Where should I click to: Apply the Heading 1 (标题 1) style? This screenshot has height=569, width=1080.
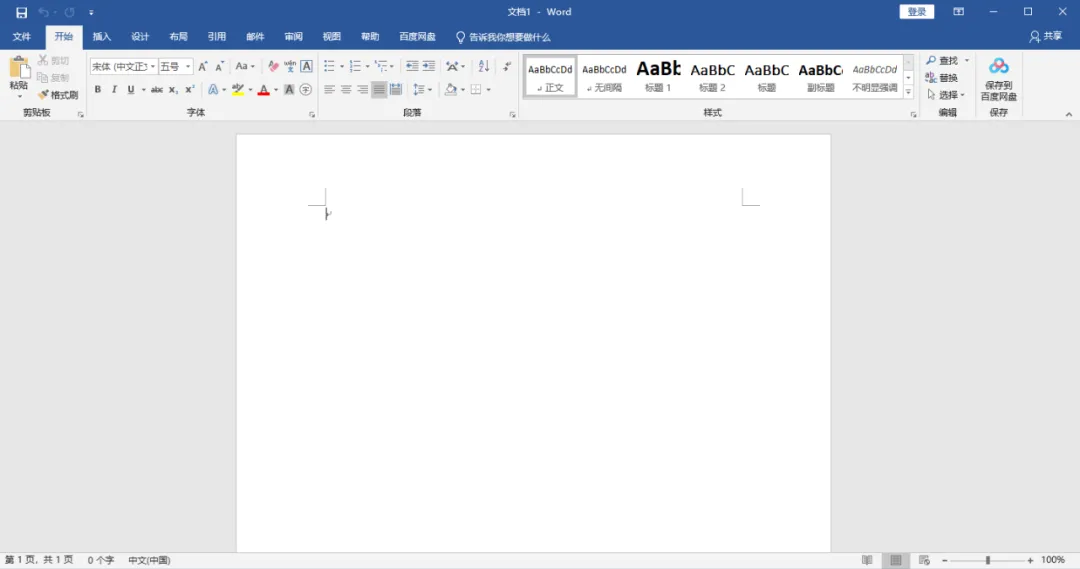(x=658, y=76)
